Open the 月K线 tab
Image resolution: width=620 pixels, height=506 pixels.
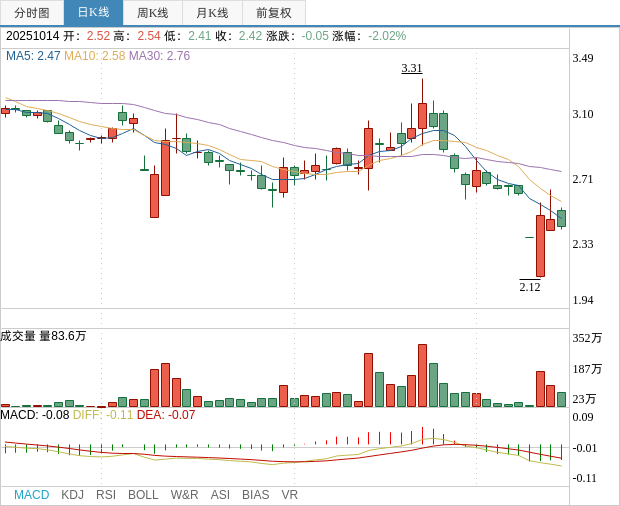point(212,13)
